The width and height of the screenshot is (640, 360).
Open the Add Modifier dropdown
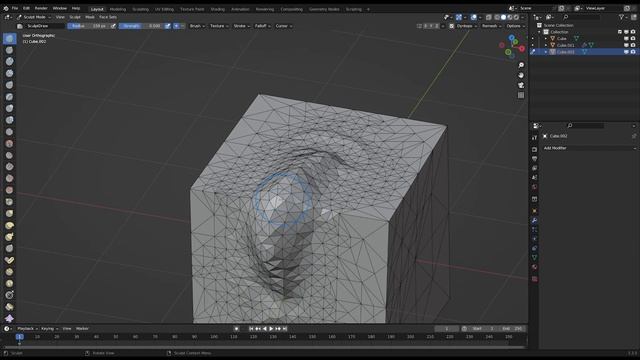(x=589, y=148)
